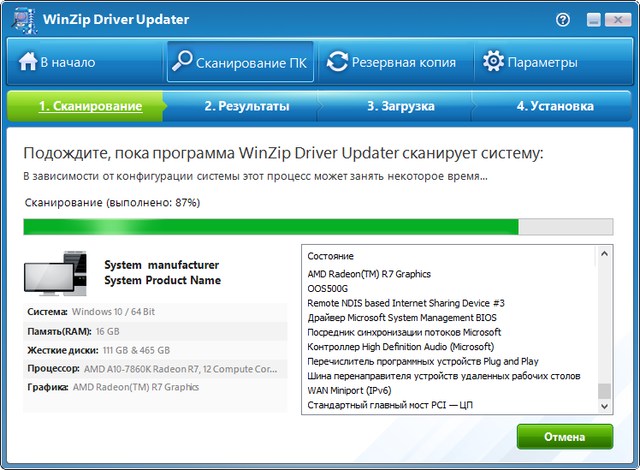Click Память(RAM): 16 GB row
Viewport: 640px width, 470px height.
(155, 331)
